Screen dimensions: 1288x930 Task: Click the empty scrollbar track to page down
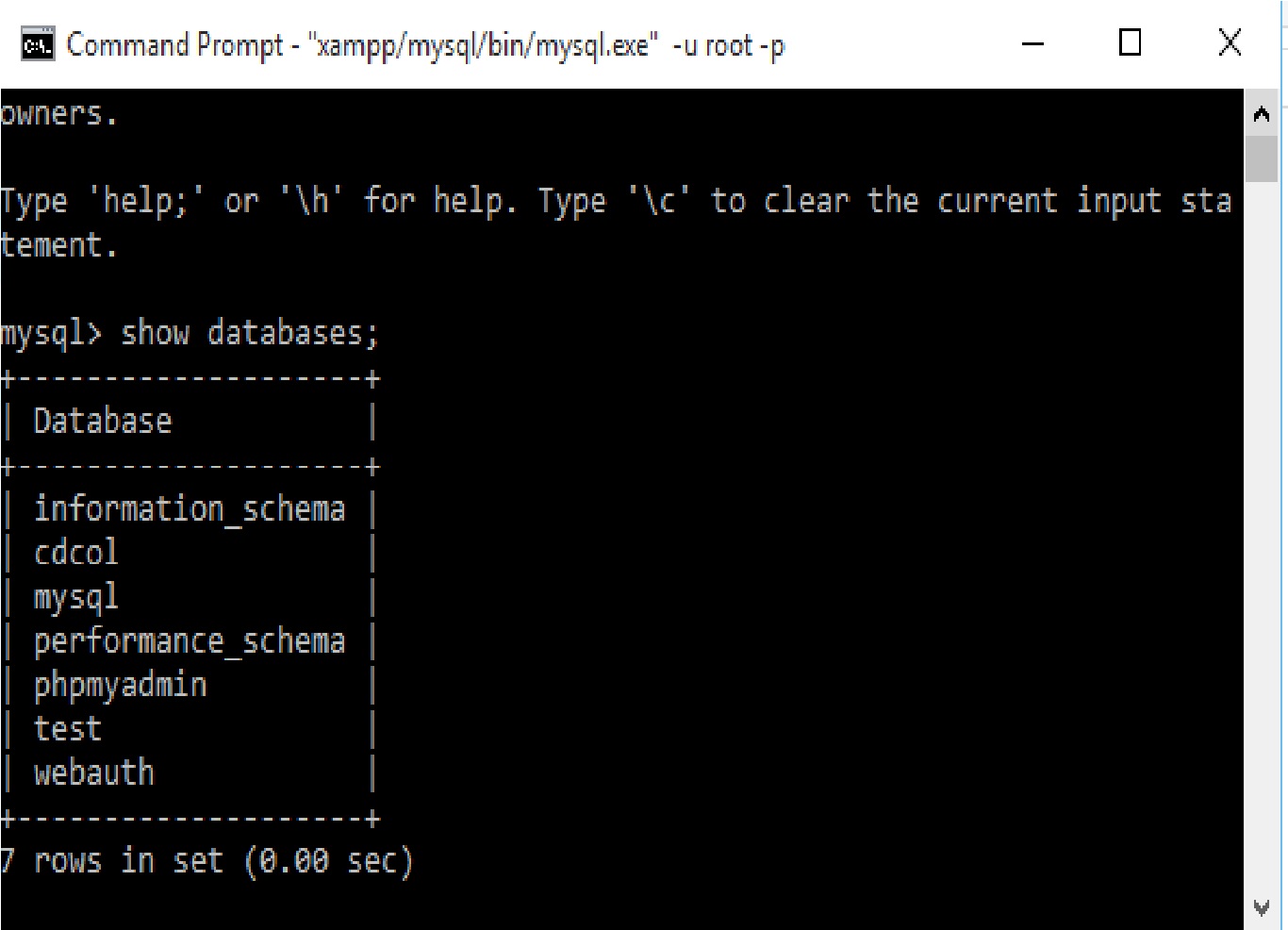point(1262,519)
